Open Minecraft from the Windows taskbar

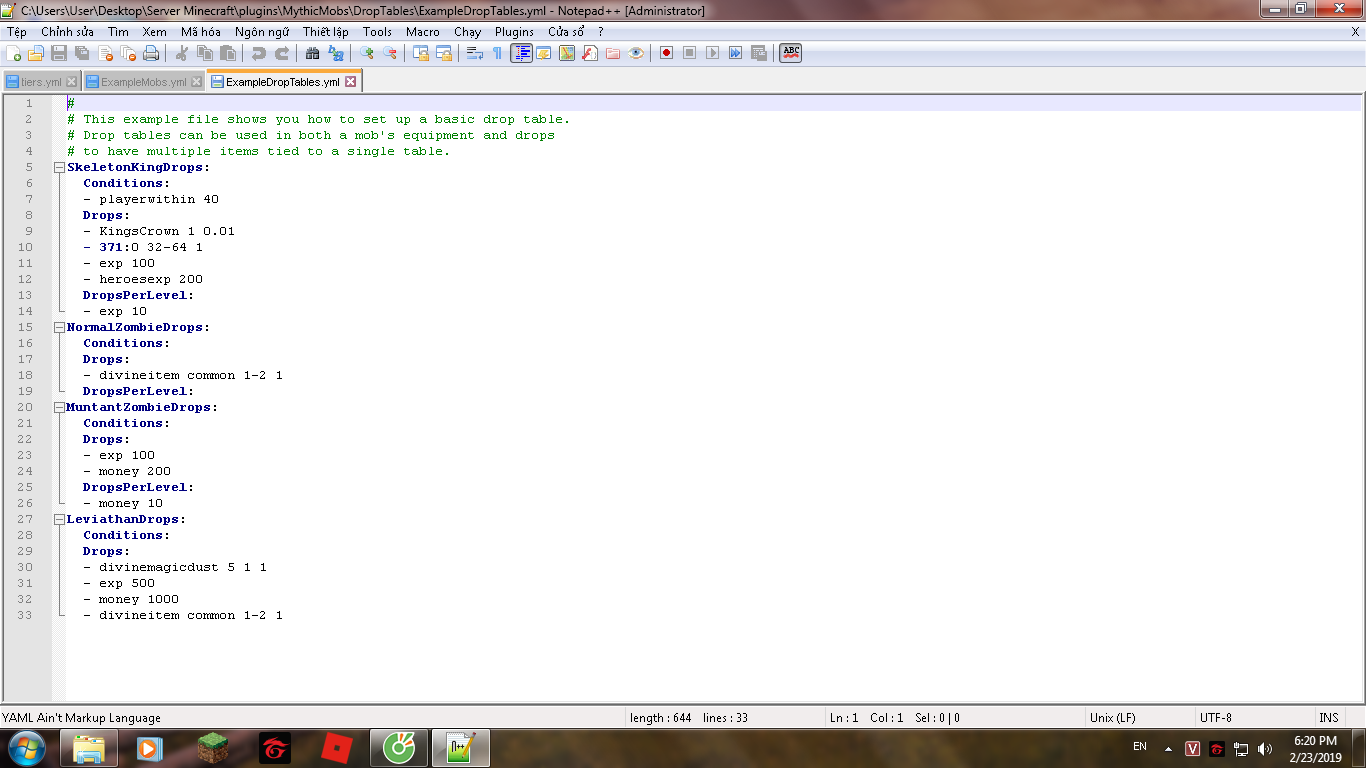click(212, 748)
